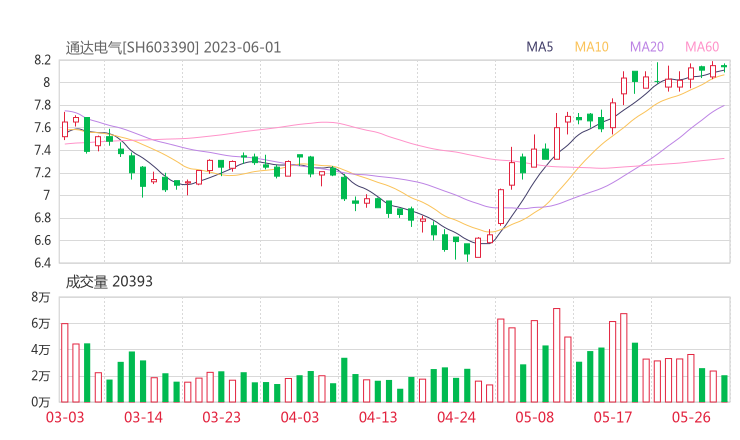Click the 6.4 price axis label
The width and height of the screenshot is (740, 440).
[42, 262]
